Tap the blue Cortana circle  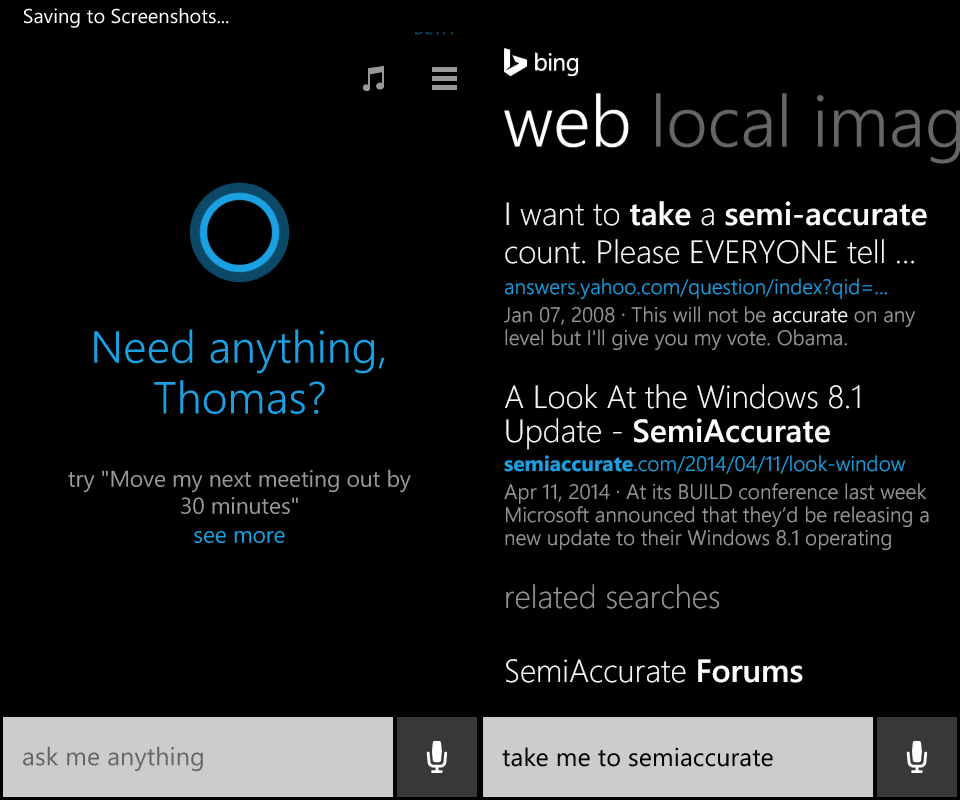[x=239, y=233]
